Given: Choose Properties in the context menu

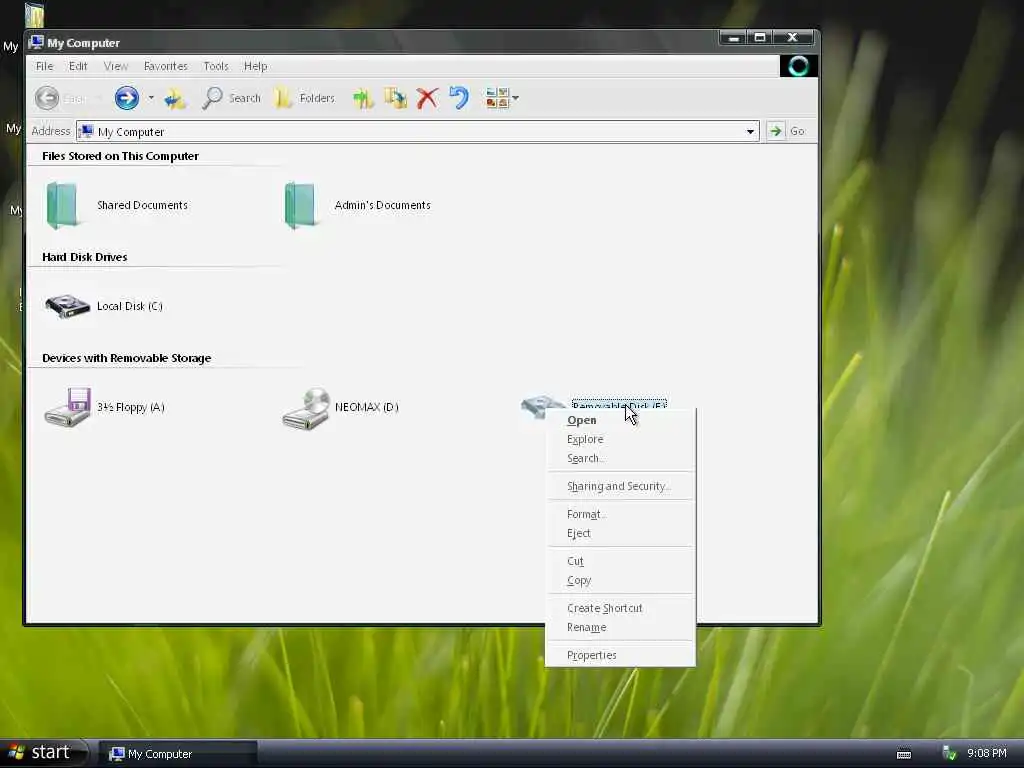Looking at the screenshot, I should (x=620, y=655).
